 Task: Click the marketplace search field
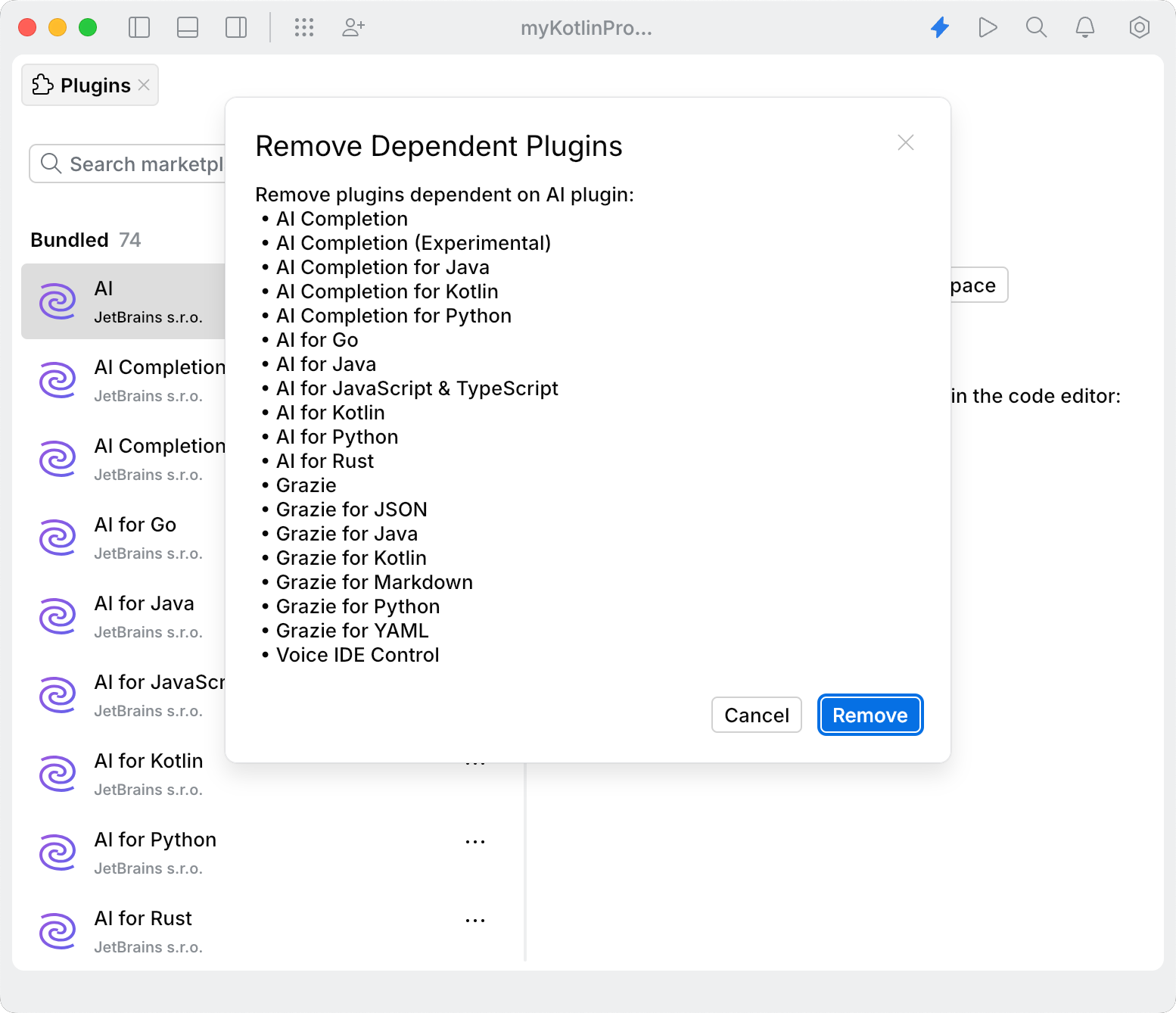click(x=129, y=164)
